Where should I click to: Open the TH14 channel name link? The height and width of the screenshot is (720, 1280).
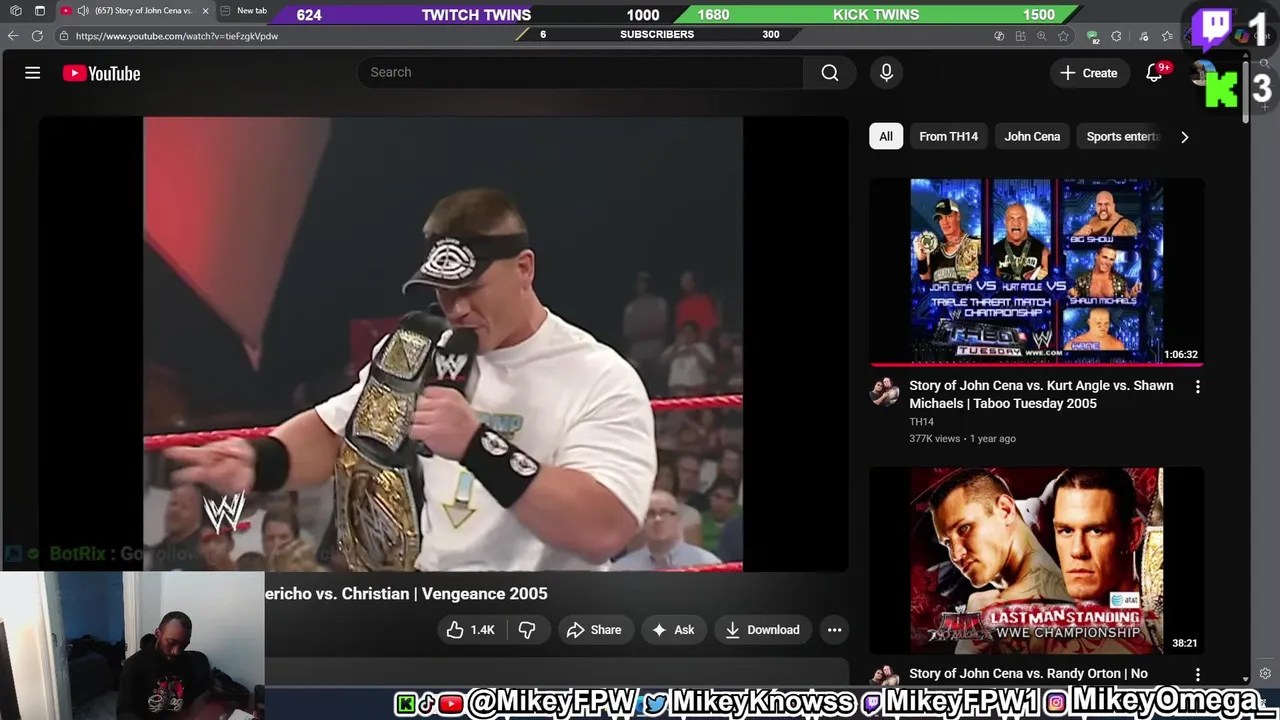tap(921, 422)
